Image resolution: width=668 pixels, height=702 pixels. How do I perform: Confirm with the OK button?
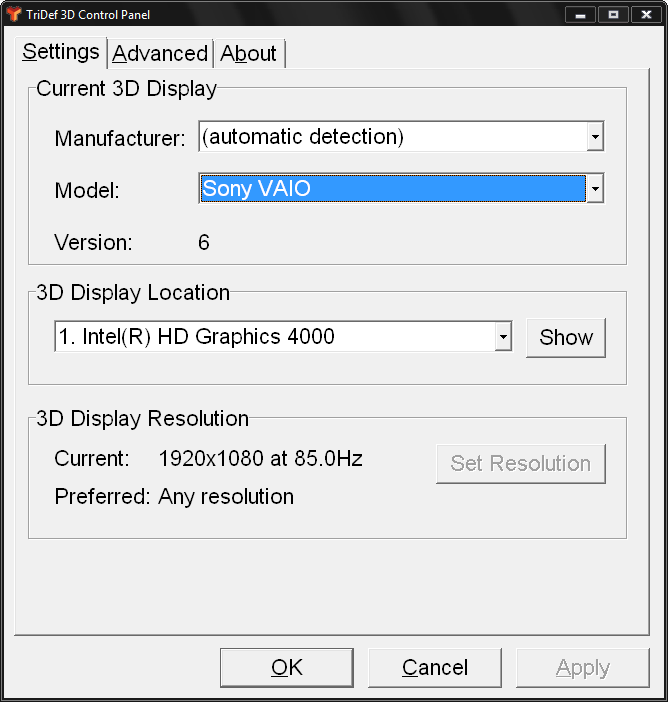(x=286, y=668)
